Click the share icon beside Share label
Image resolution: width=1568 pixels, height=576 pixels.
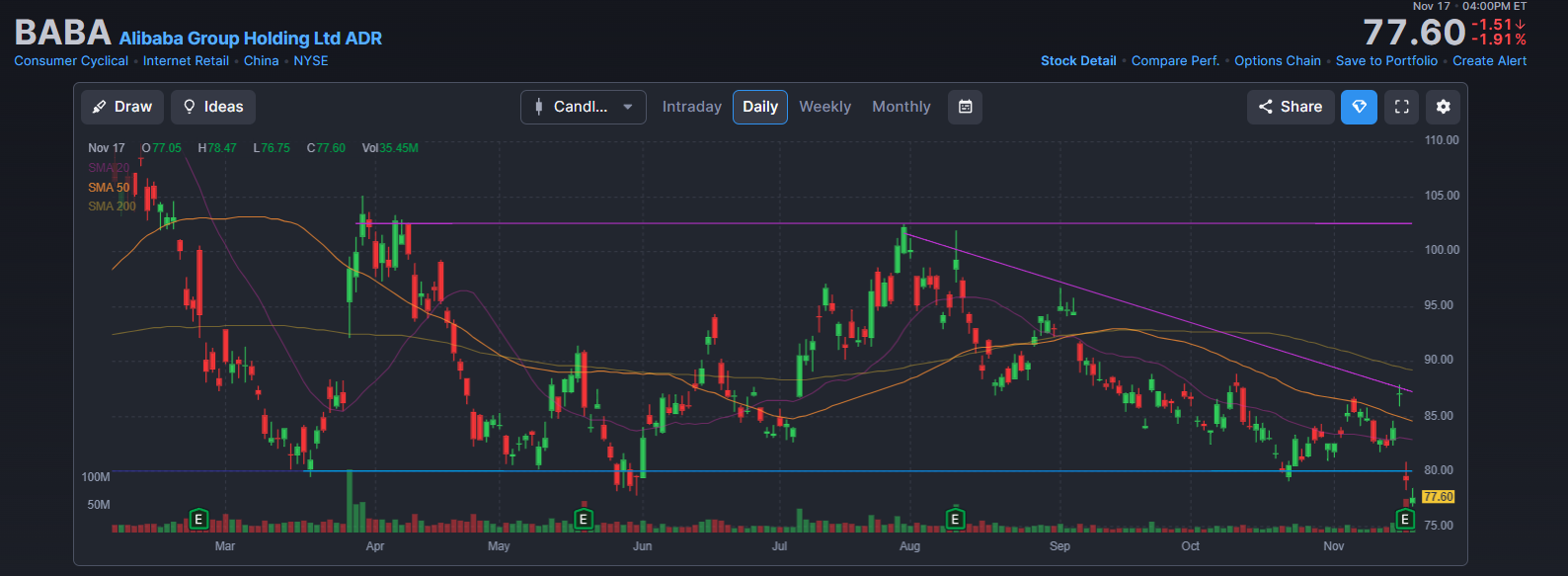[x=1265, y=107]
